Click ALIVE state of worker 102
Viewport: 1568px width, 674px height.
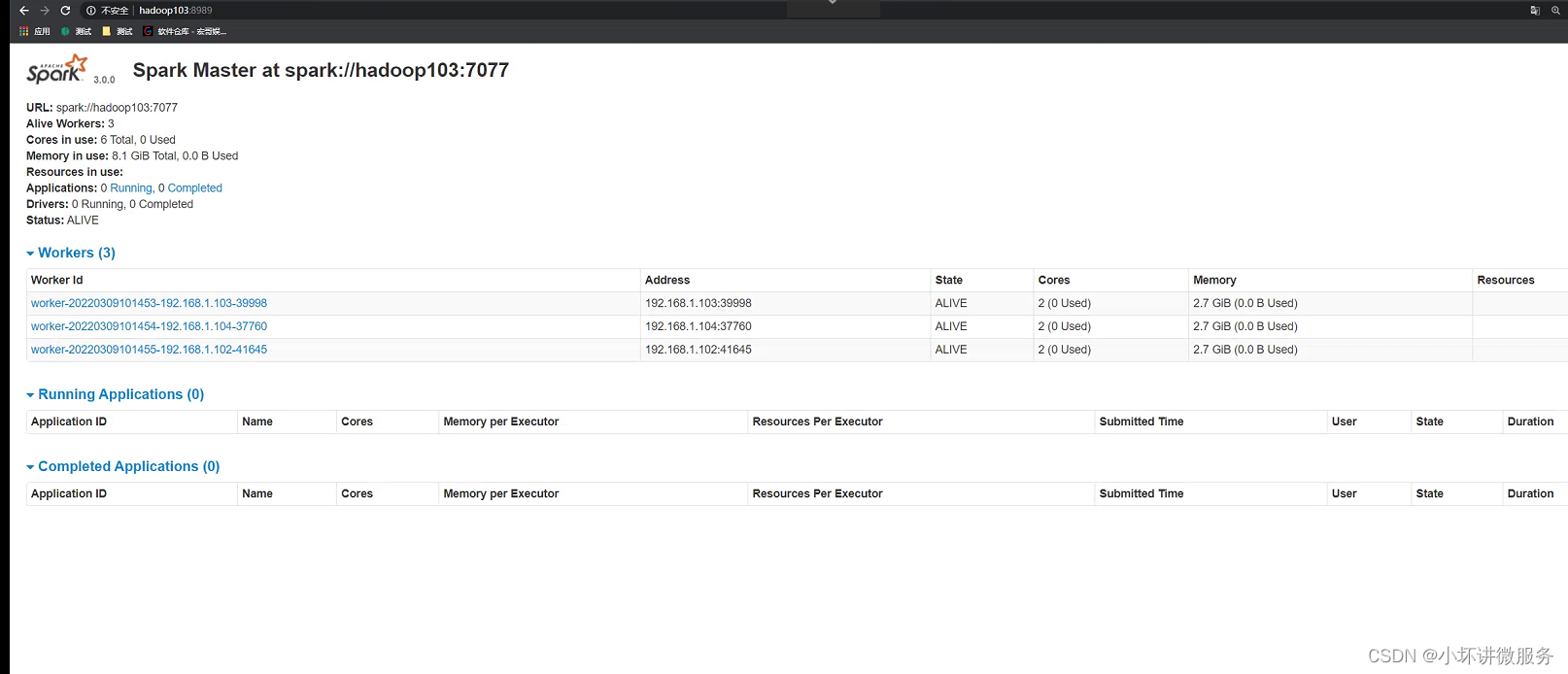(951, 350)
